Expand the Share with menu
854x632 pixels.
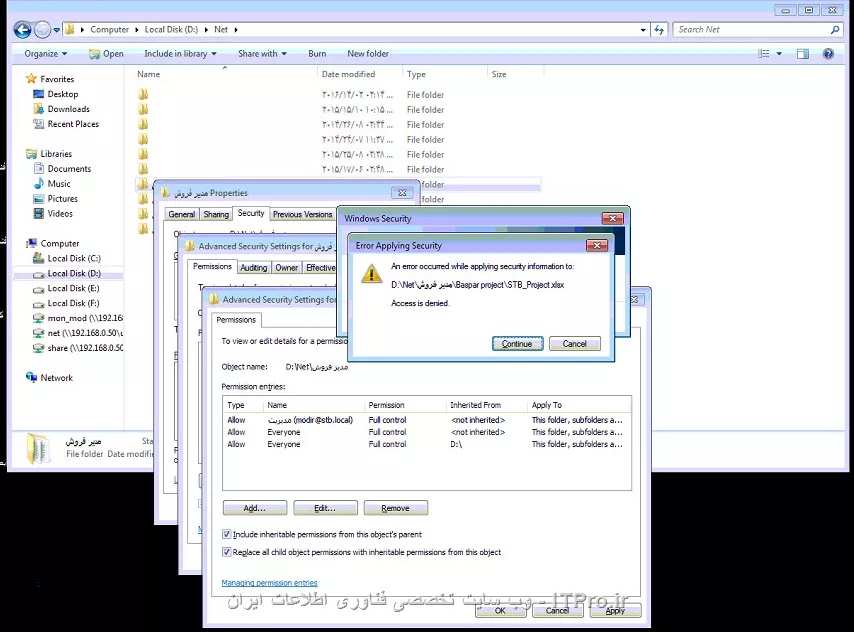click(262, 53)
